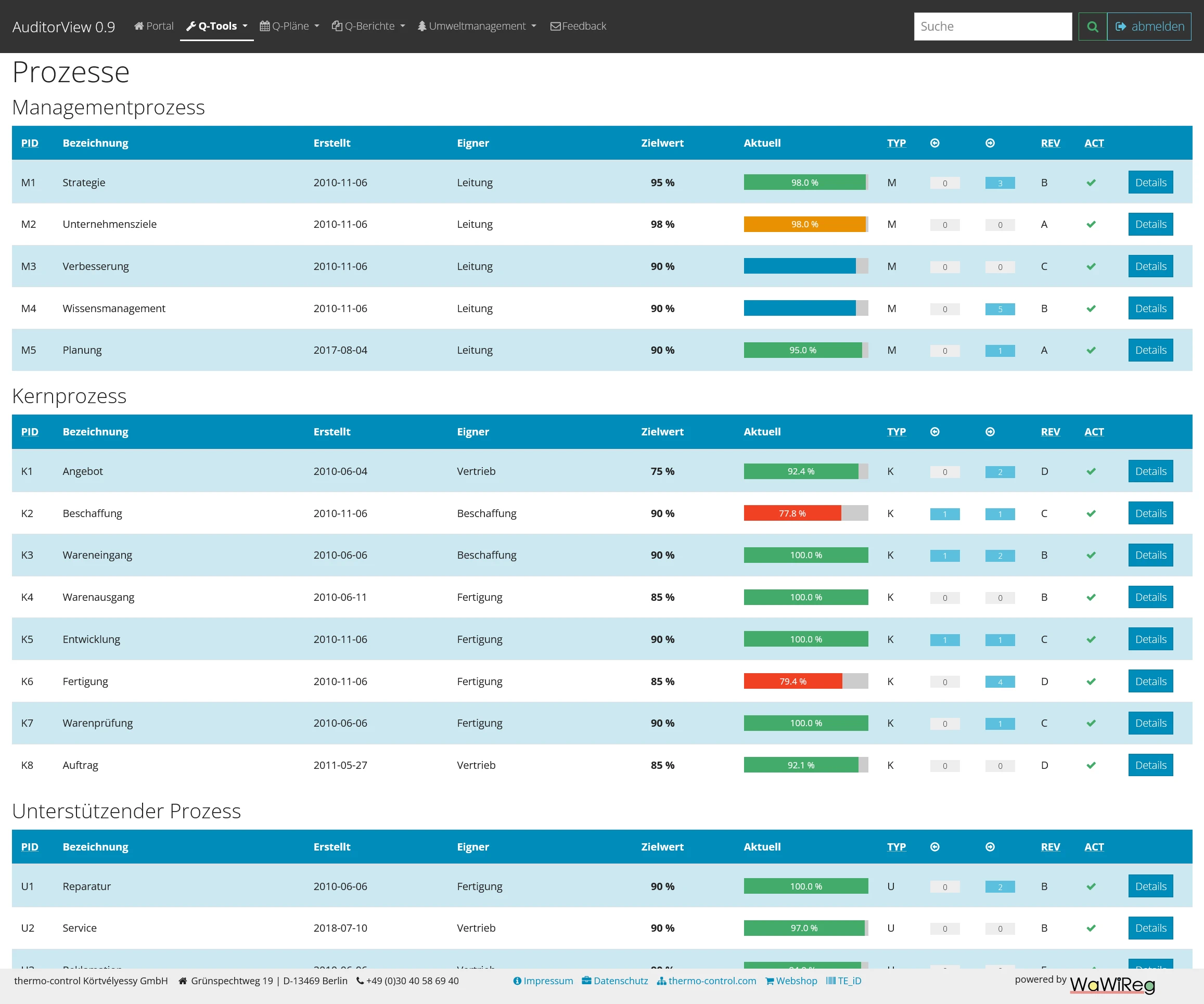1204x1004 pixels.
Task: Click the first badge showing 1 in Wareneingang row
Action: pyautogui.click(x=944, y=556)
